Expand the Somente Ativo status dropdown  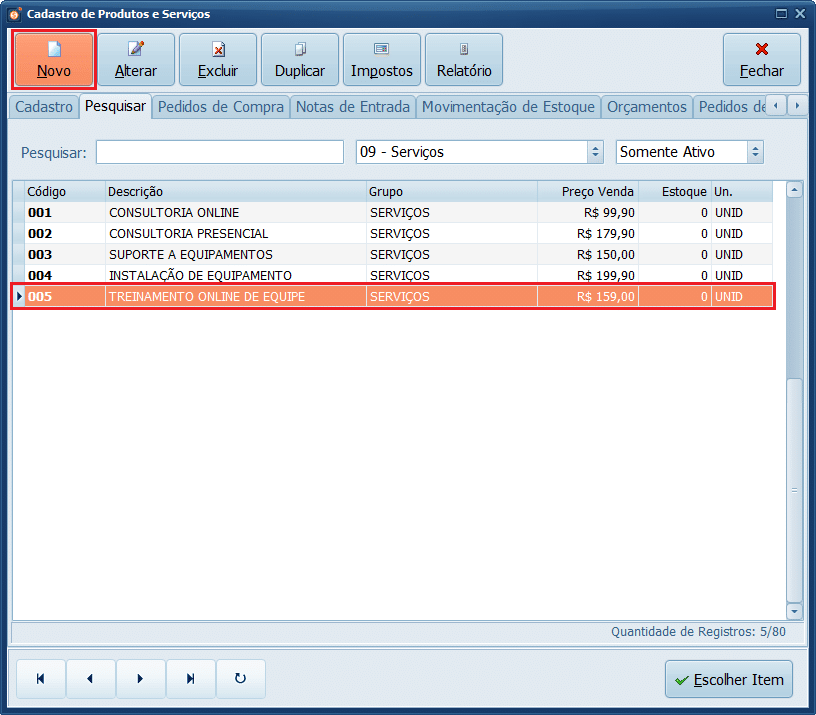coord(755,152)
